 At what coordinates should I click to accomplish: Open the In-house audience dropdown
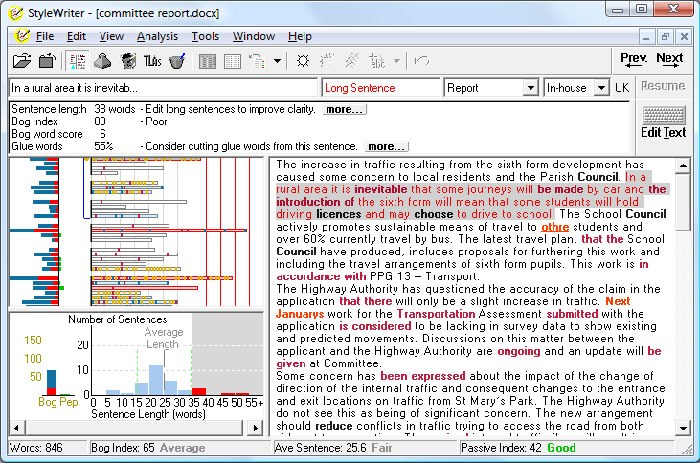[x=601, y=88]
